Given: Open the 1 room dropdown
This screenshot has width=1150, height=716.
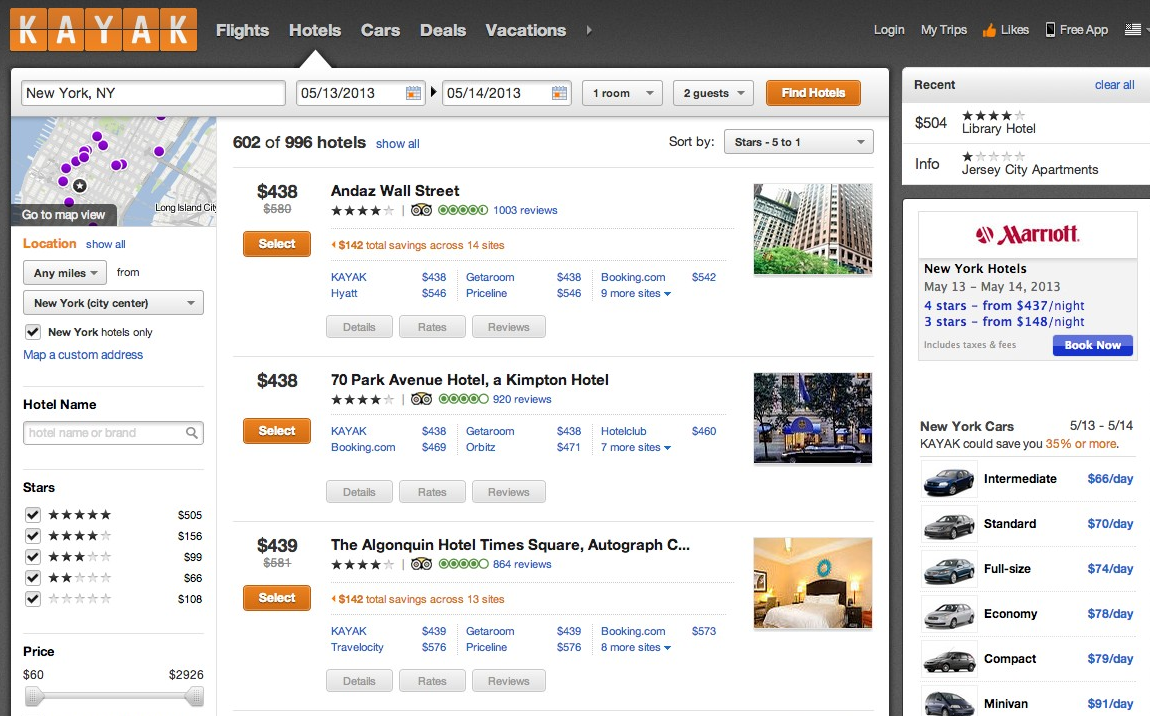Looking at the screenshot, I should click(622, 93).
